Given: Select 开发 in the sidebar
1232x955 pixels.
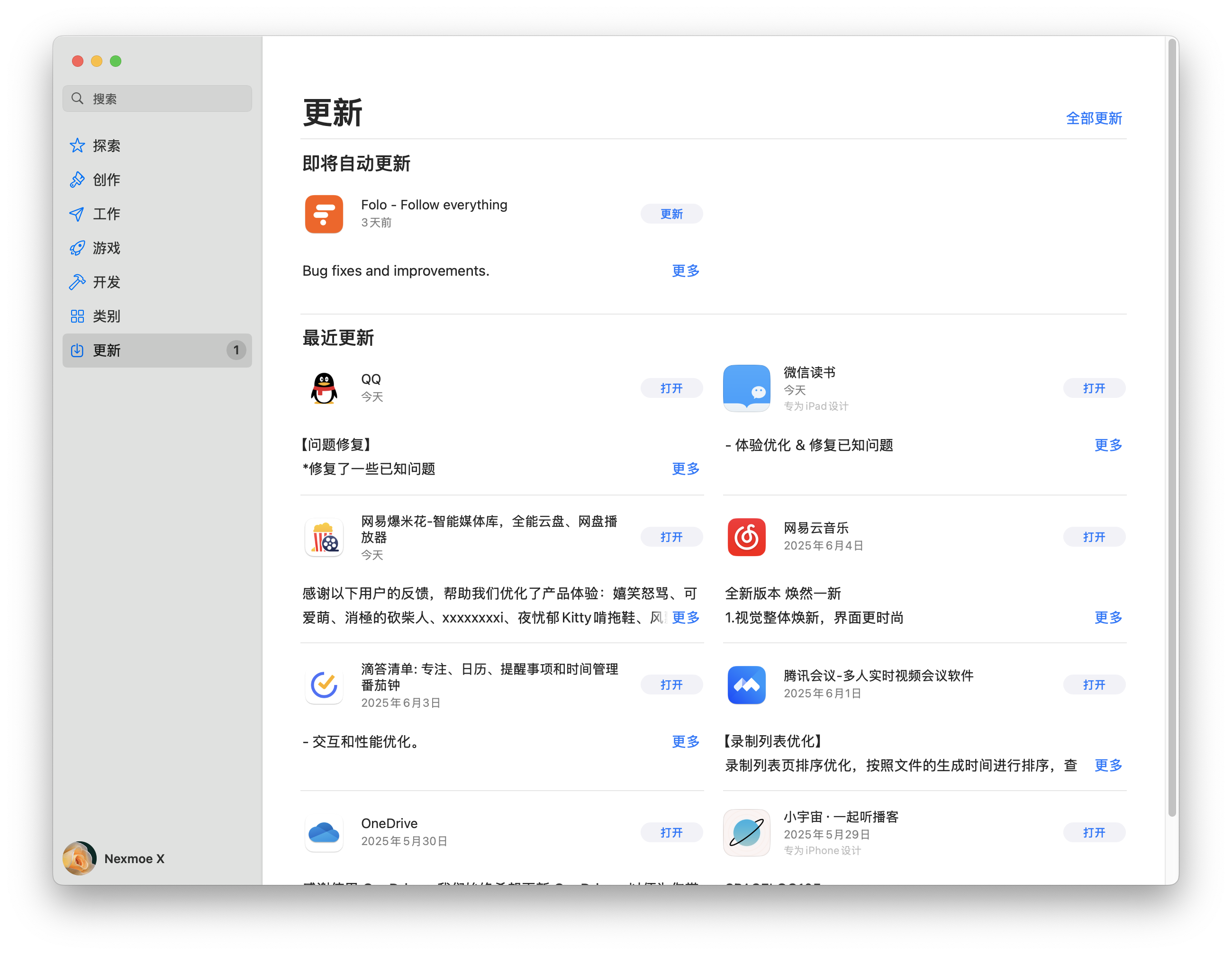Looking at the screenshot, I should [x=157, y=282].
